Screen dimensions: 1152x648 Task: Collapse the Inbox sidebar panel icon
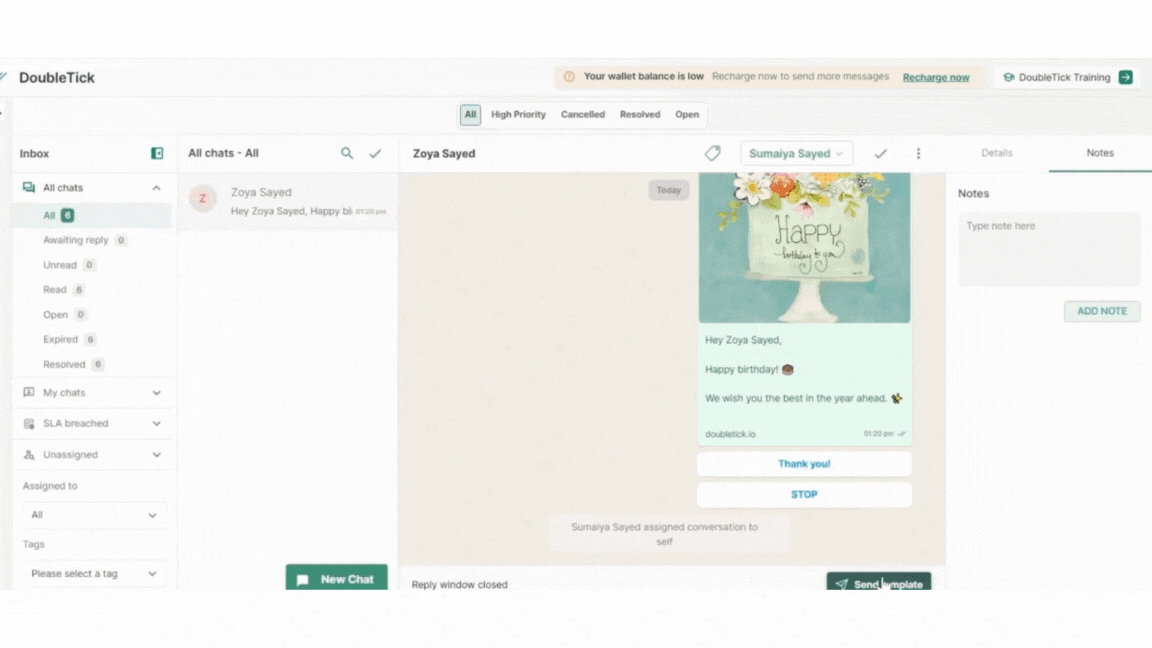[157, 154]
